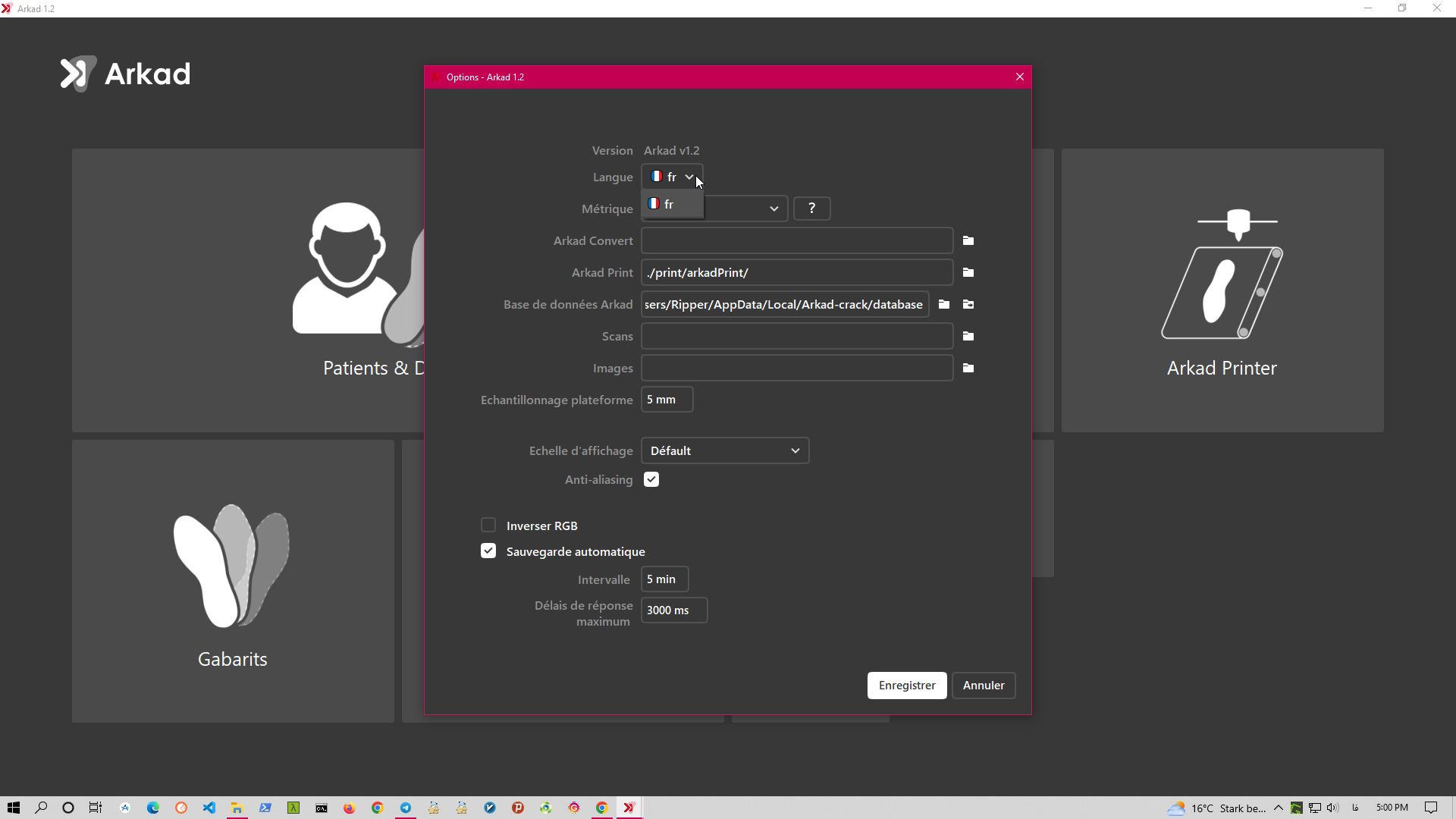This screenshot has height=819, width=1456.
Task: Focus the Images path field
Action: [797, 368]
